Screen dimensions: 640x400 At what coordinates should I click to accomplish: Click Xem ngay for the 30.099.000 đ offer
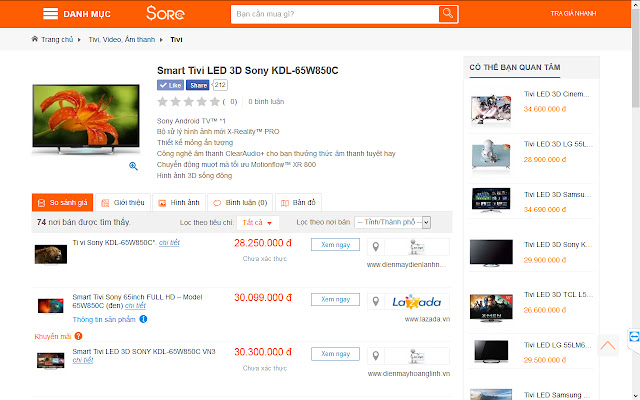335,299
